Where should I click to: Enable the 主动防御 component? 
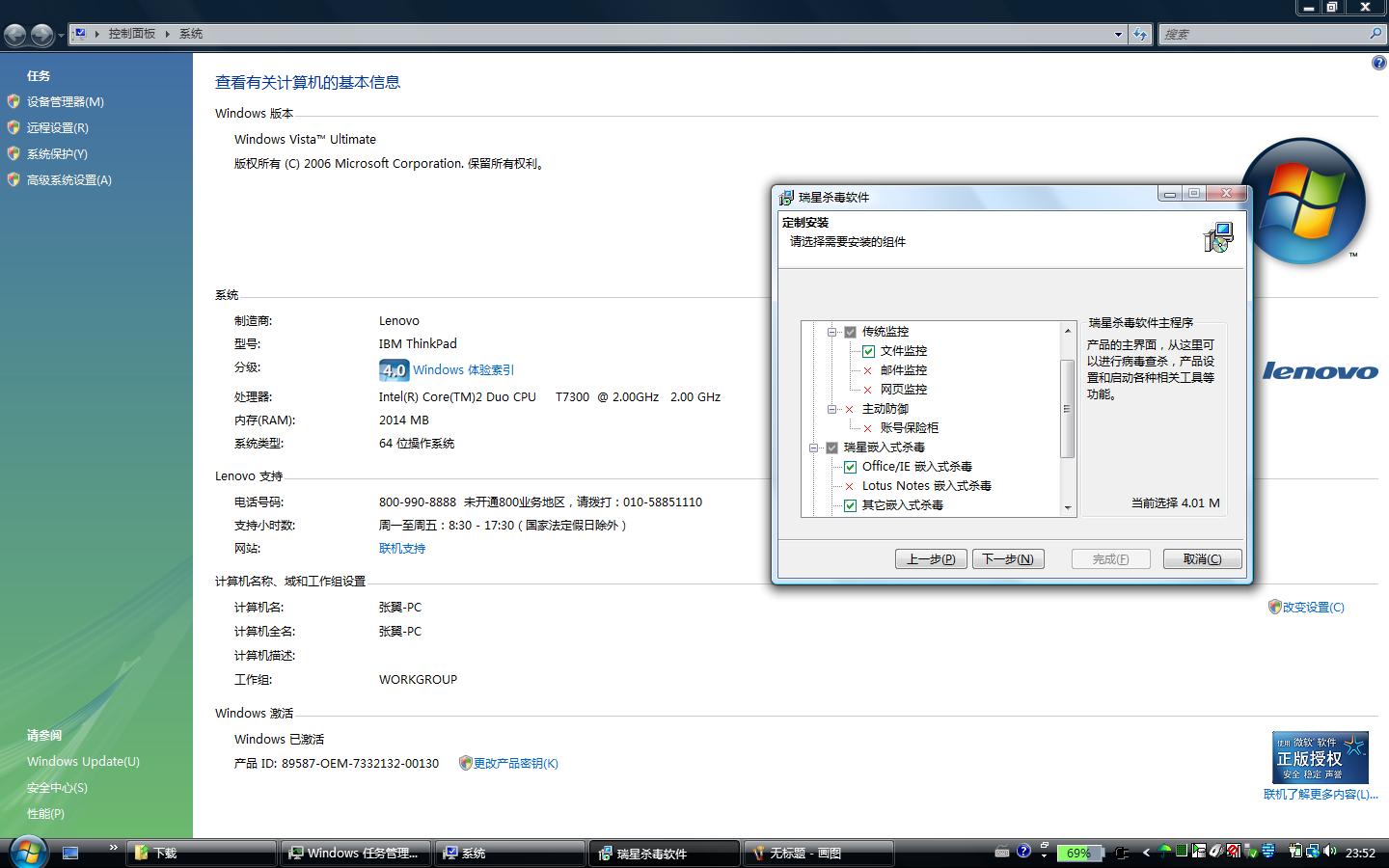tap(850, 409)
